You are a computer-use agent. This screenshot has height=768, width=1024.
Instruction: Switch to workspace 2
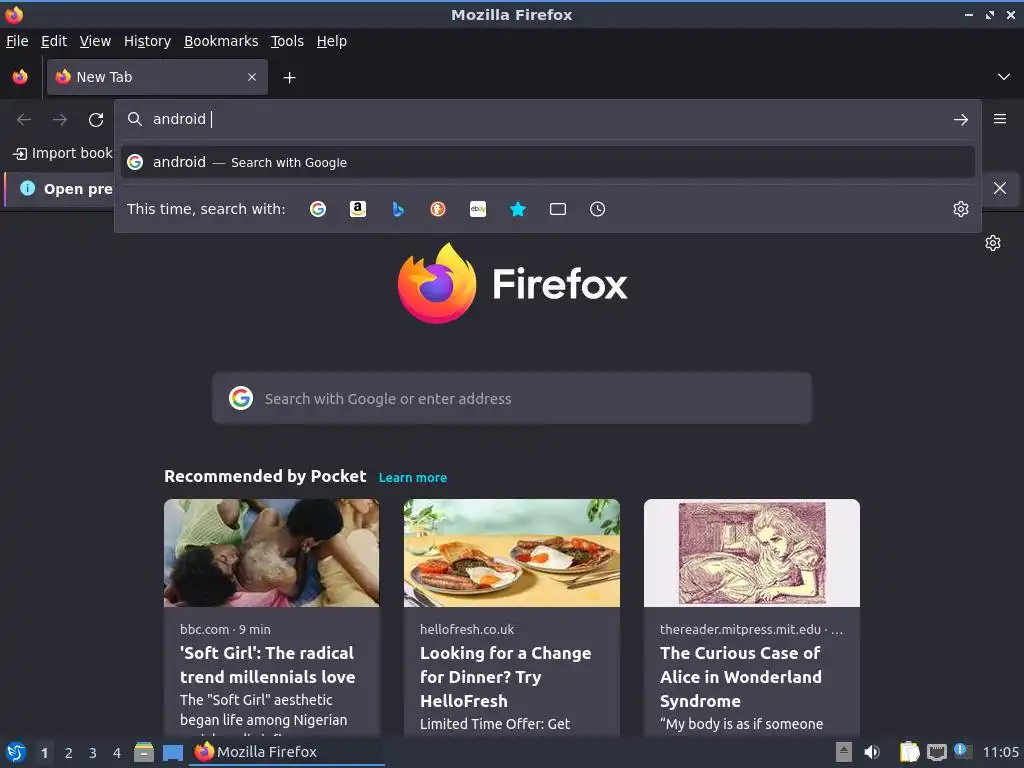(x=69, y=753)
